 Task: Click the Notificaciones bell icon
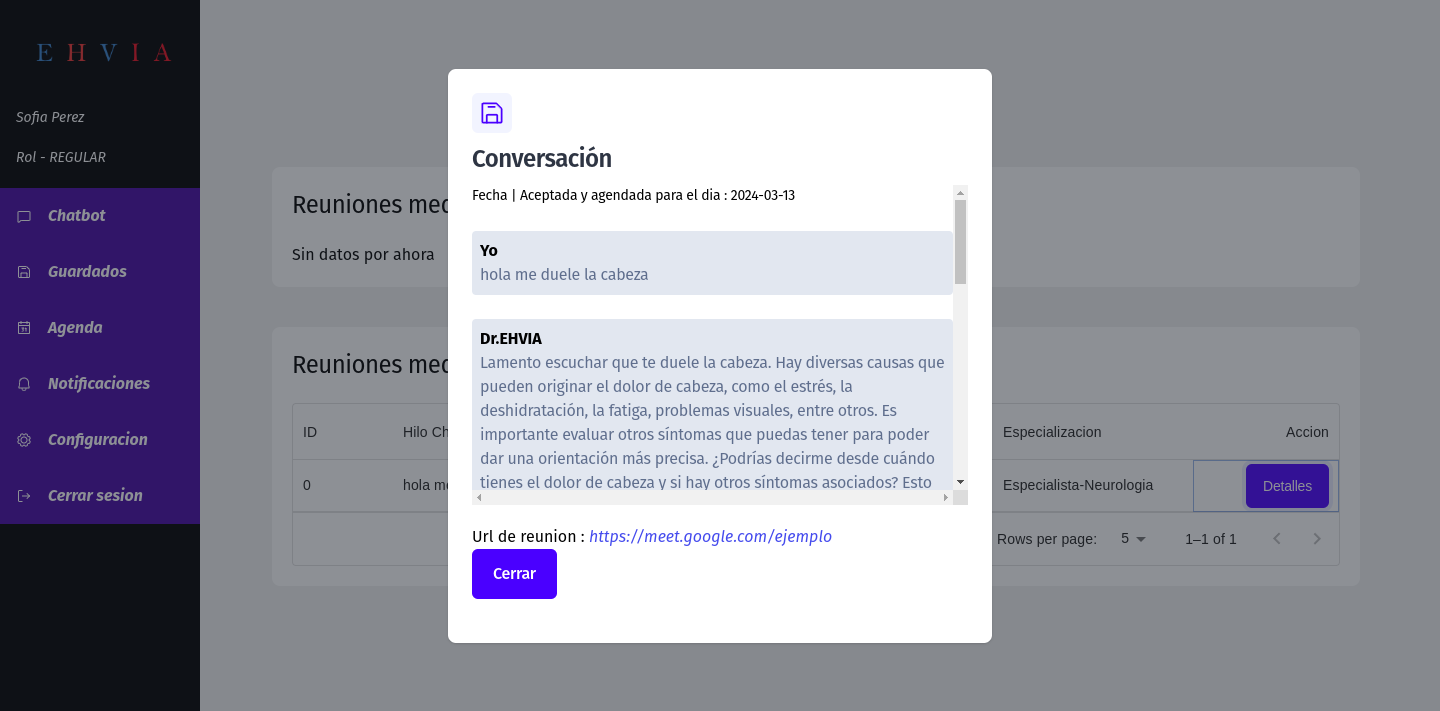(x=24, y=384)
